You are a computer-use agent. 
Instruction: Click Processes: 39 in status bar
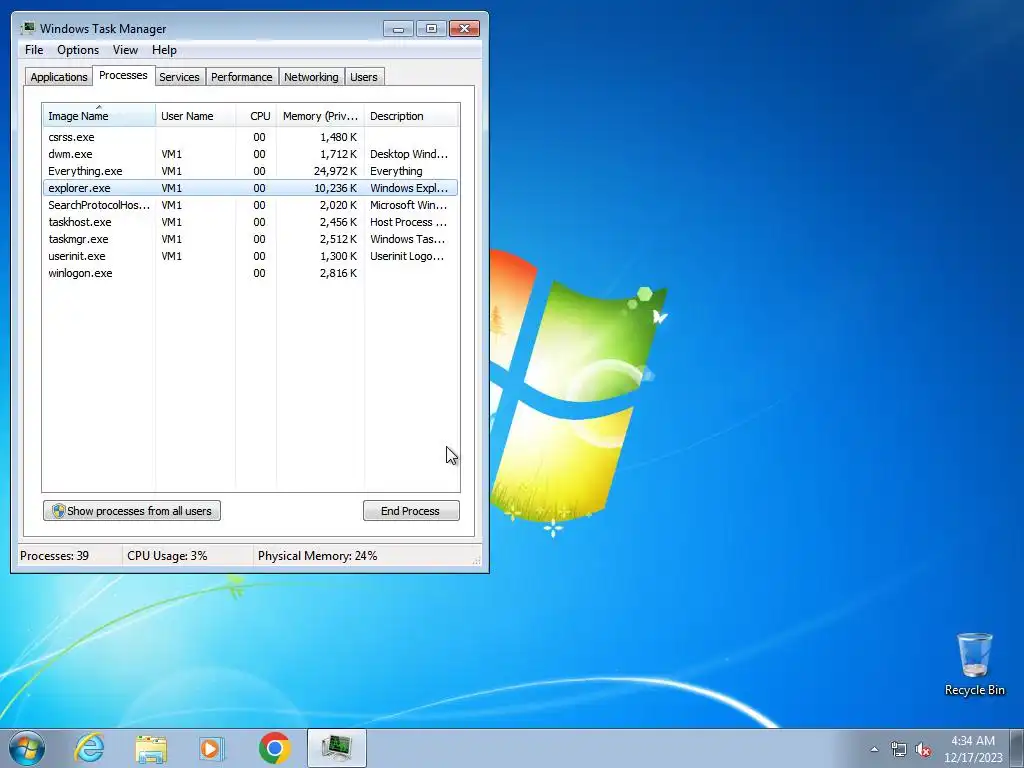click(54, 556)
